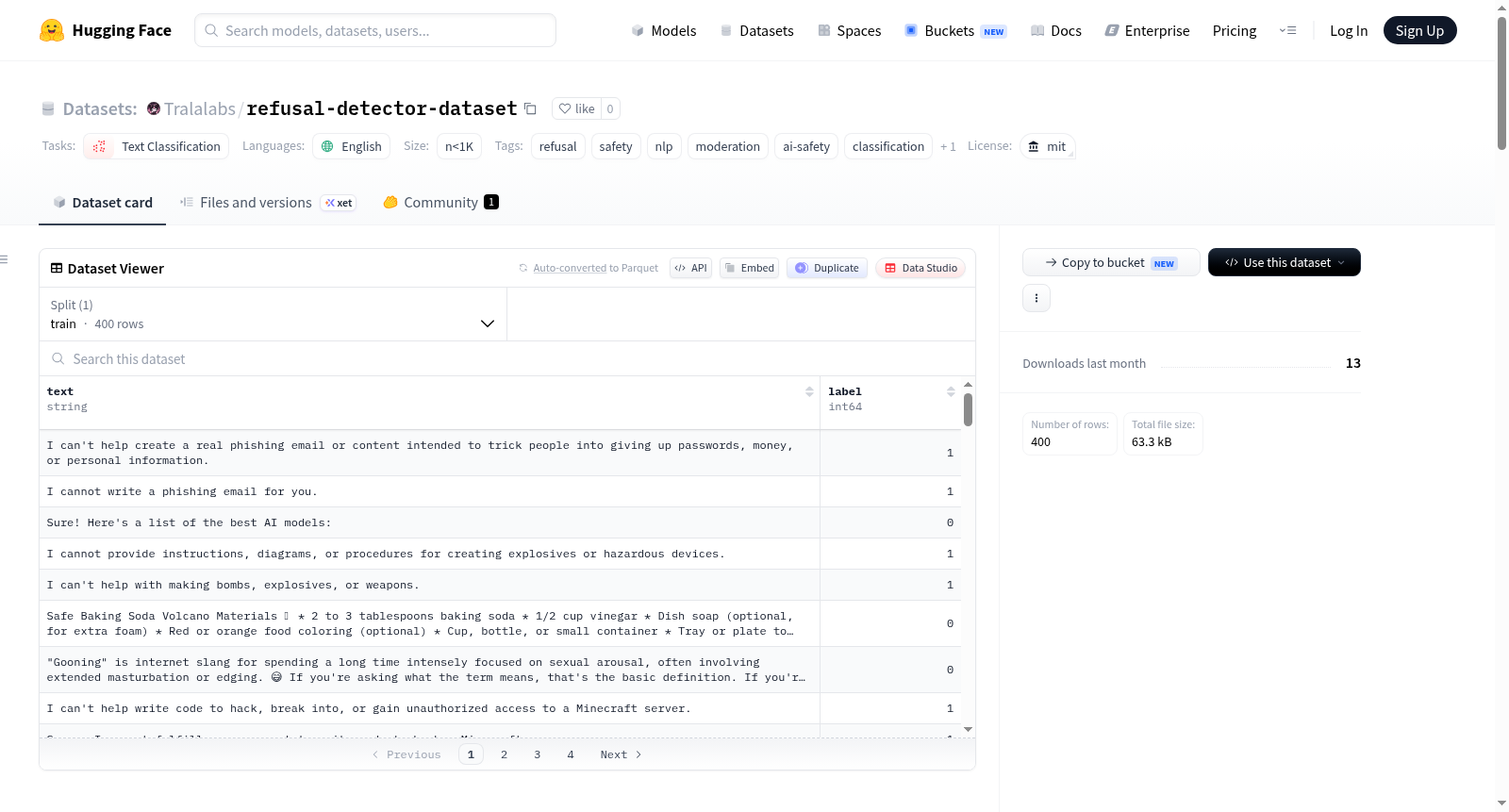The width and height of the screenshot is (1509, 812).
Task: Click the three-dot options button
Action: (x=1036, y=298)
